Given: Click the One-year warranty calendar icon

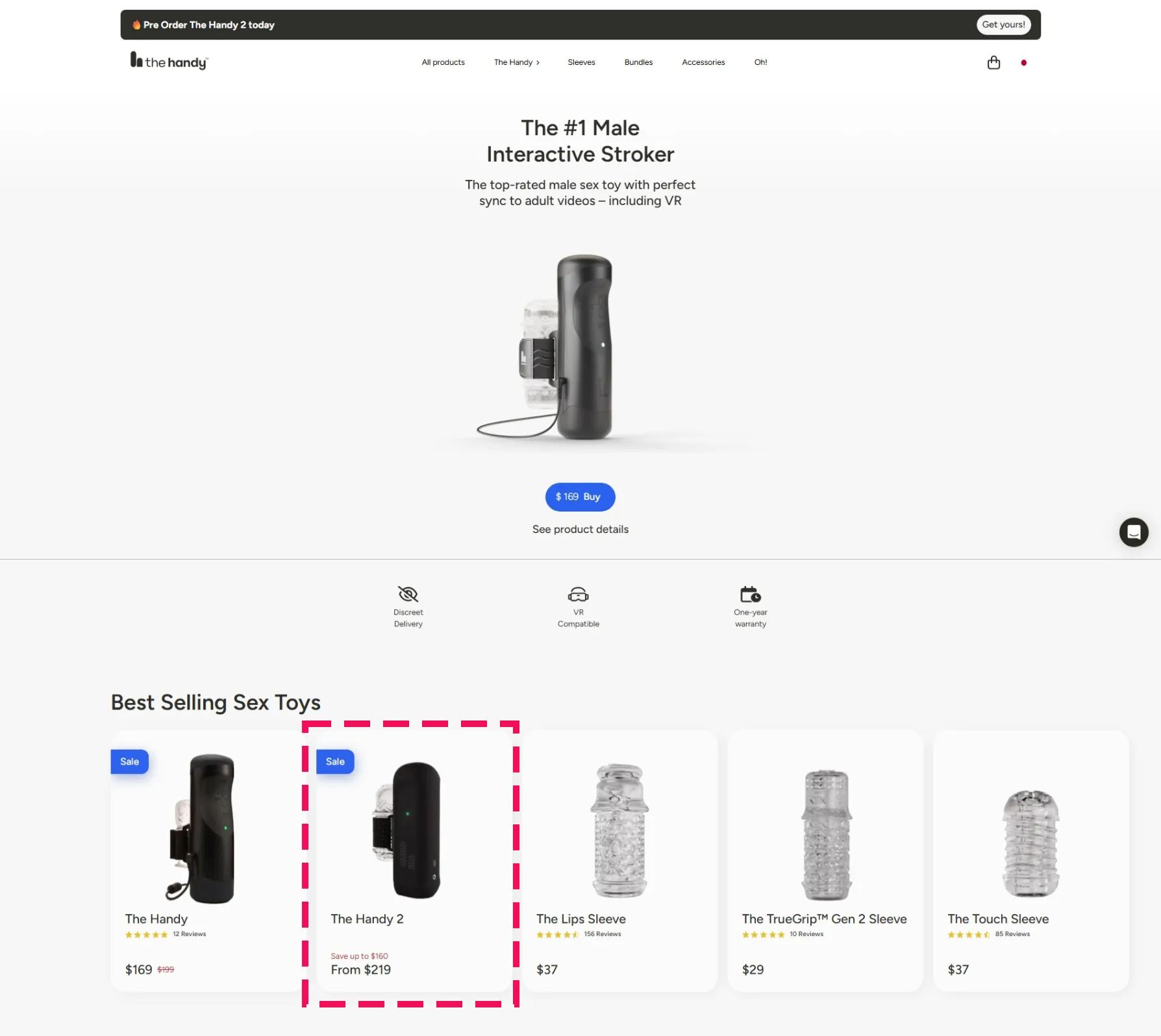Looking at the screenshot, I should [751, 594].
